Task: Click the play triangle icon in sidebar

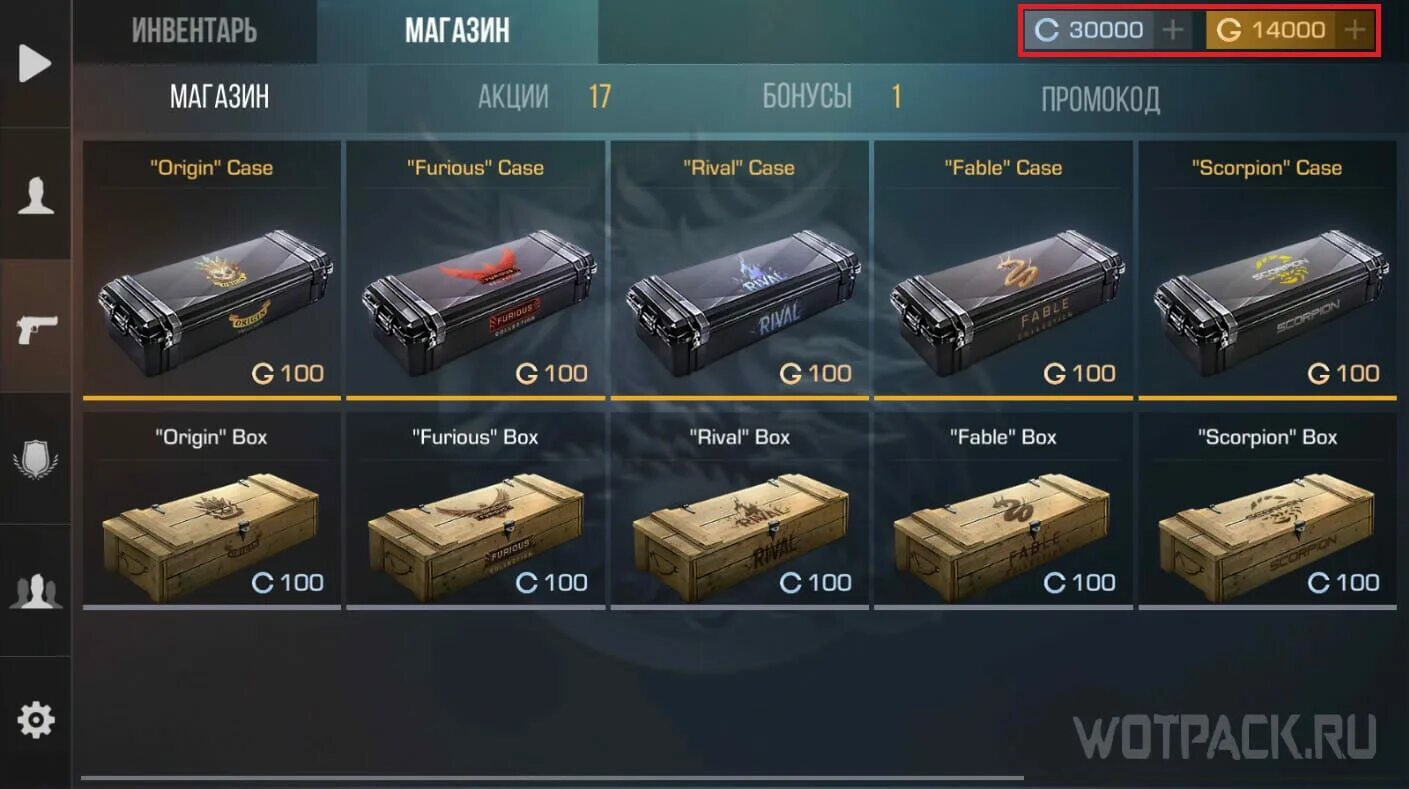Action: click(35, 64)
